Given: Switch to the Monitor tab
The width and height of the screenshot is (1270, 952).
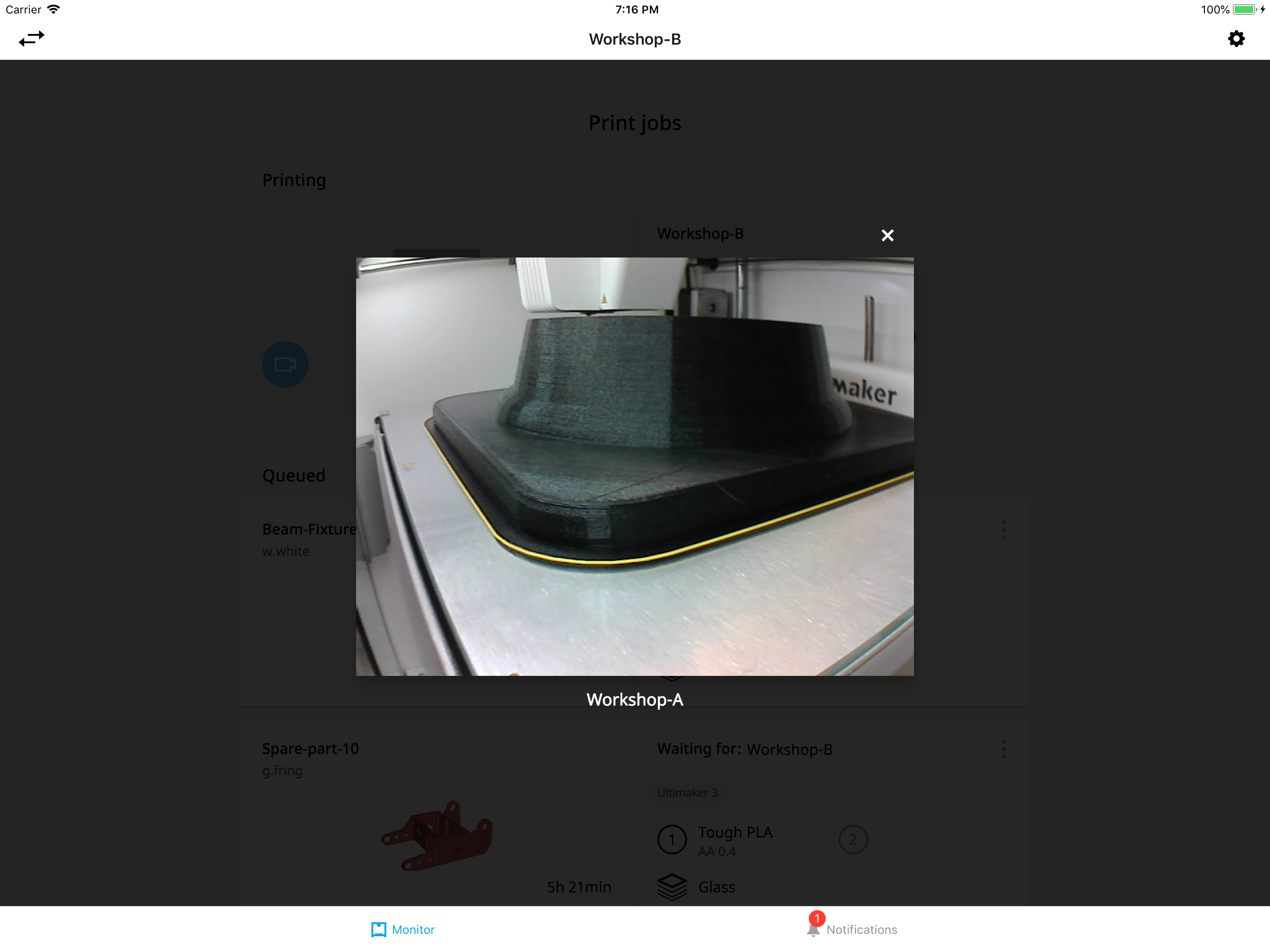Looking at the screenshot, I should coord(403,929).
